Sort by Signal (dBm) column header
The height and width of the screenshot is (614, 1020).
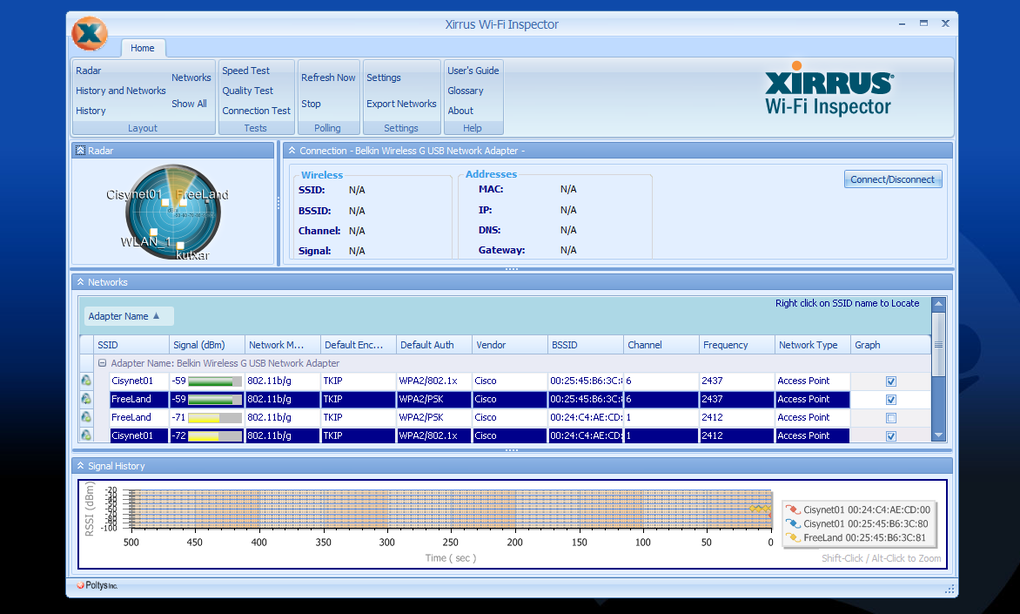pyautogui.click(x=207, y=345)
